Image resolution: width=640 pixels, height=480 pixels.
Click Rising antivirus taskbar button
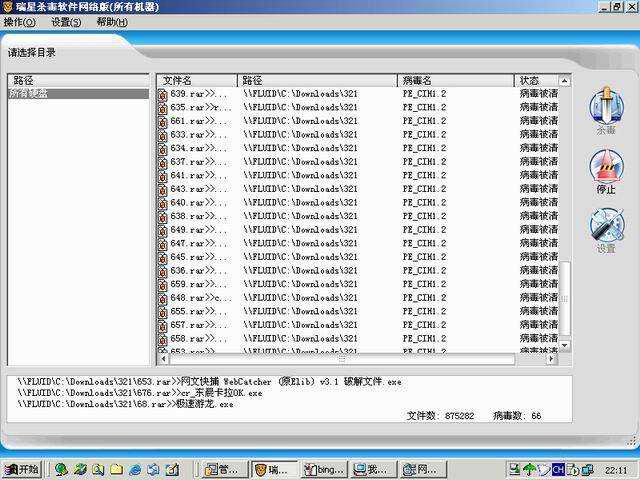[273, 469]
